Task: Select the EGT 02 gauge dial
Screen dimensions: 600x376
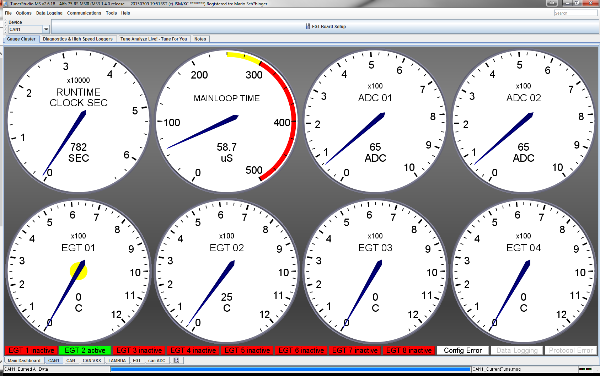Action: coord(227,271)
